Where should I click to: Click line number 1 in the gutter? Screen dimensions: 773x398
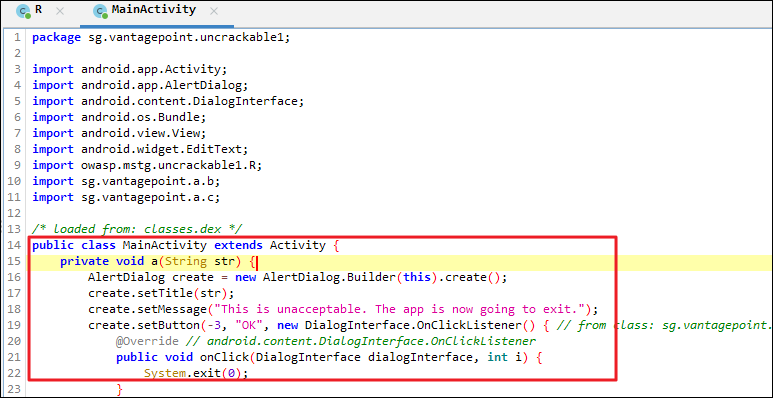[17, 37]
